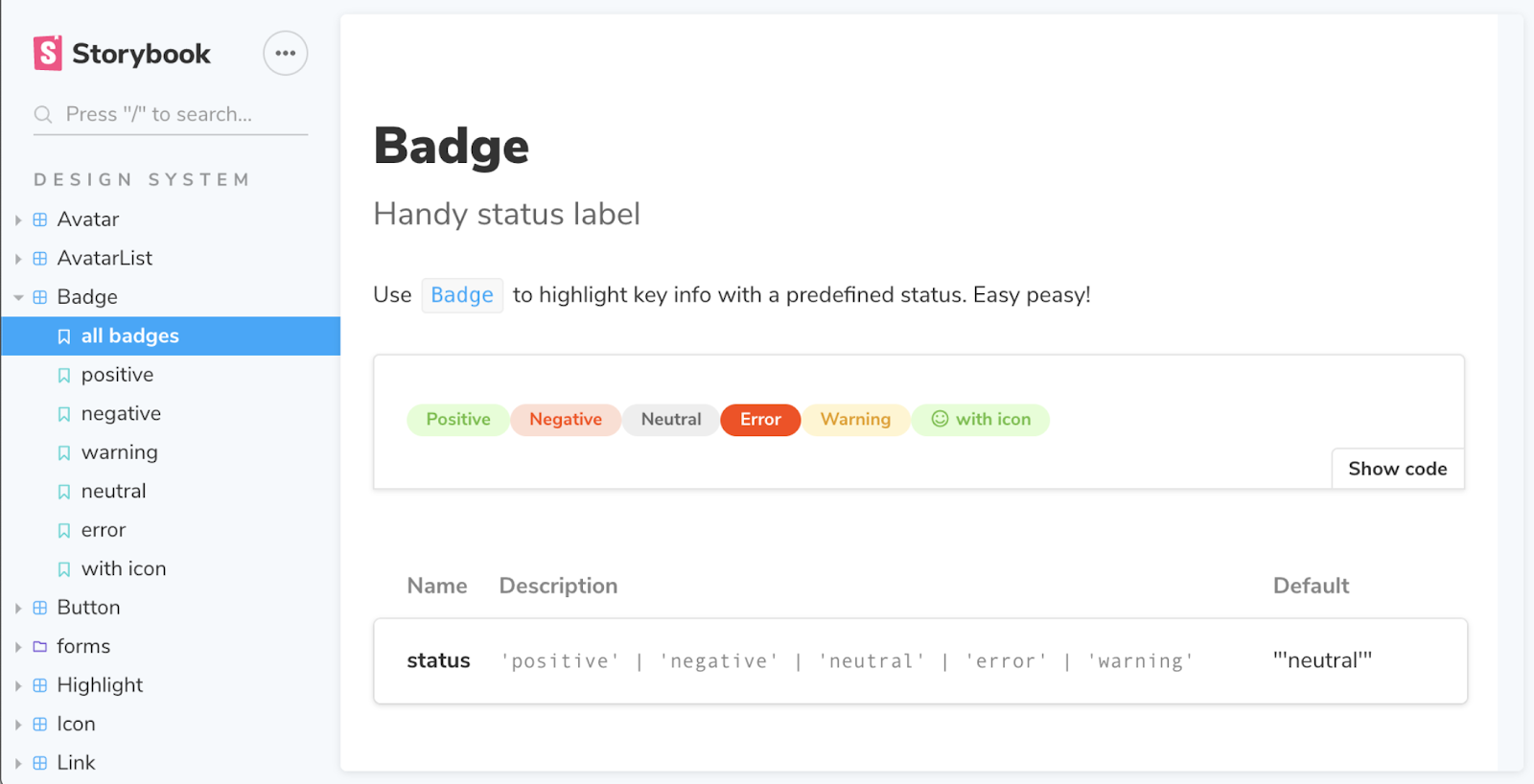The width and height of the screenshot is (1534, 784).
Task: Select the negative story
Action: click(121, 414)
